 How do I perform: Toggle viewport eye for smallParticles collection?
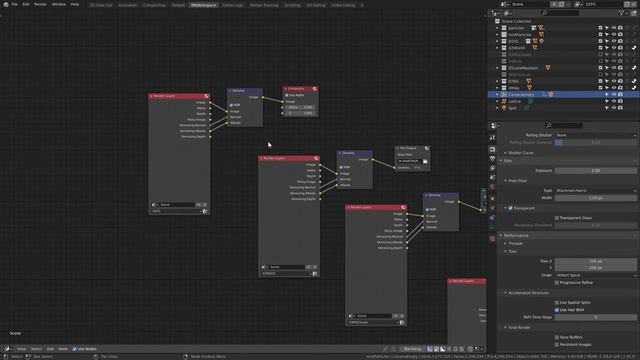(x=613, y=35)
